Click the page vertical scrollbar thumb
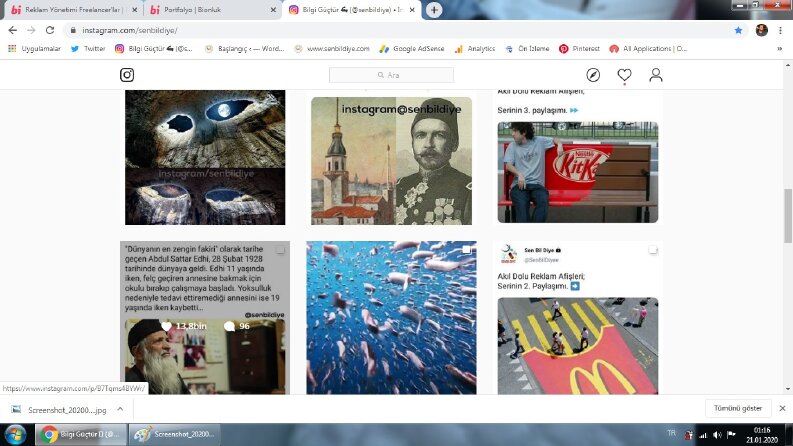Viewport: 793px width, 446px height. 788,216
